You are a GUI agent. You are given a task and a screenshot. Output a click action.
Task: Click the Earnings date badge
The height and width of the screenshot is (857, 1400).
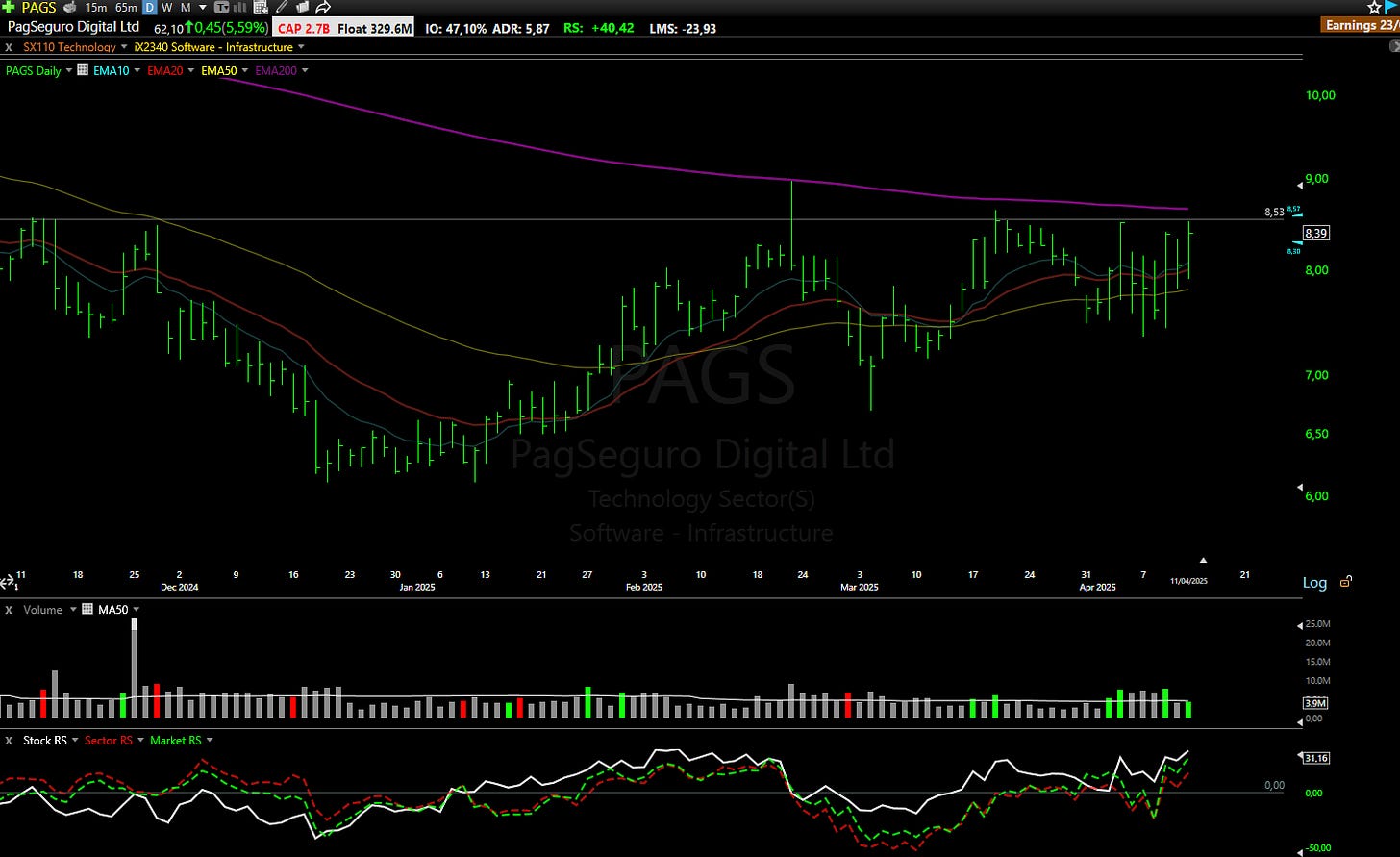pyautogui.click(x=1361, y=25)
